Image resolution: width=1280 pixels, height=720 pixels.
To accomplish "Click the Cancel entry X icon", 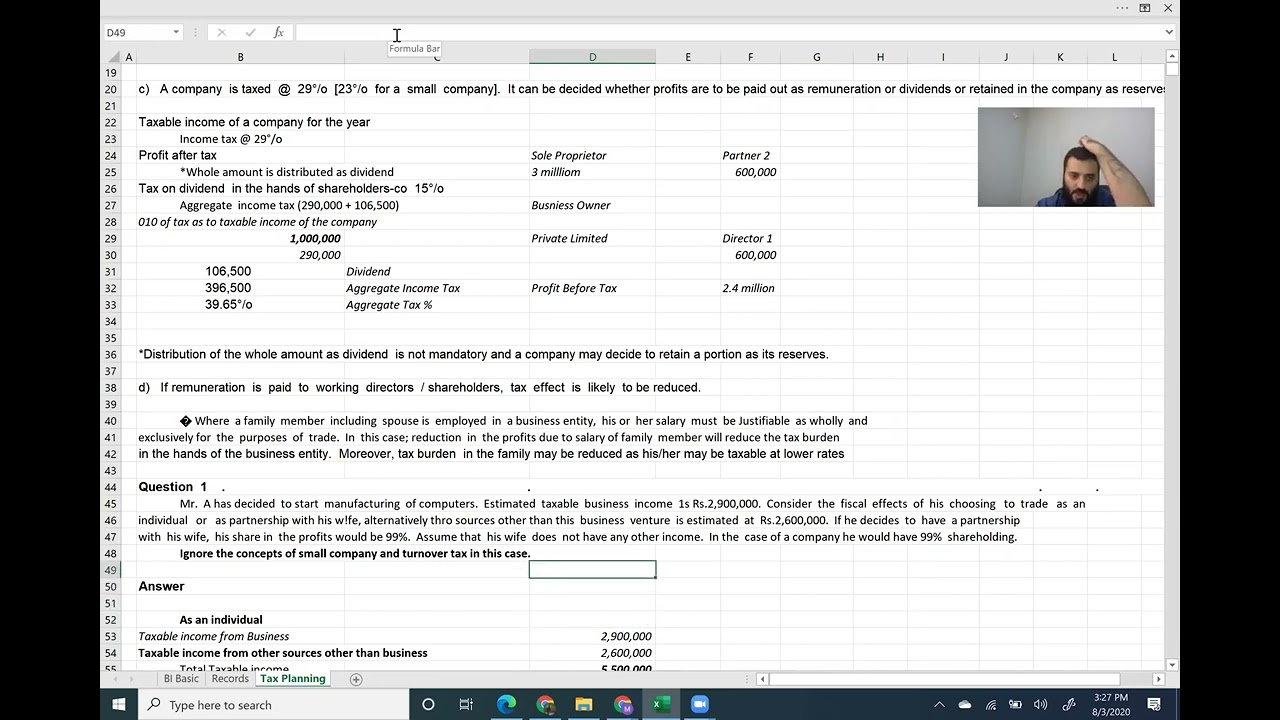I will [221, 32].
